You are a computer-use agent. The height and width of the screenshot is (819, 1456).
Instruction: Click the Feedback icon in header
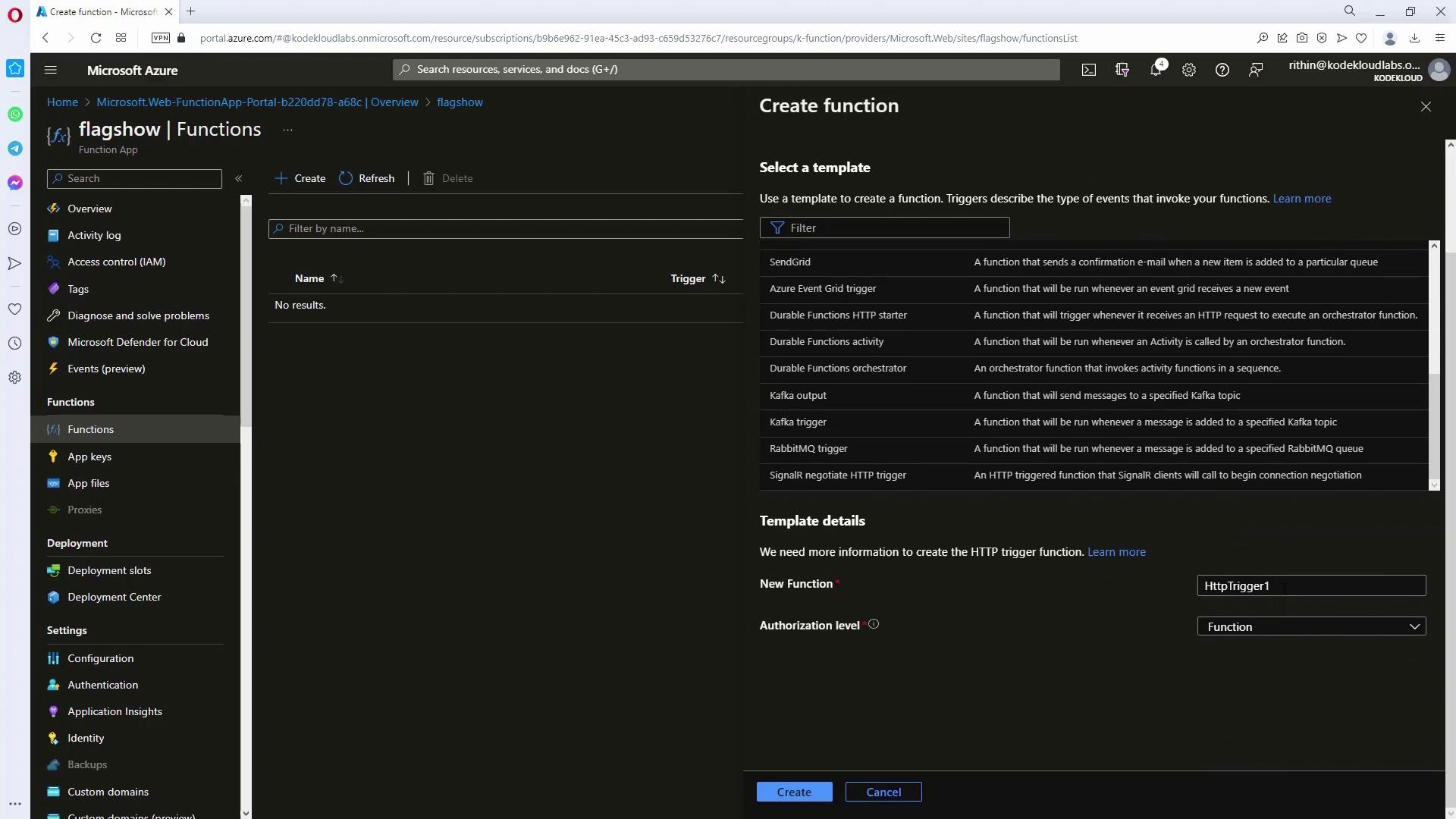coord(1256,70)
